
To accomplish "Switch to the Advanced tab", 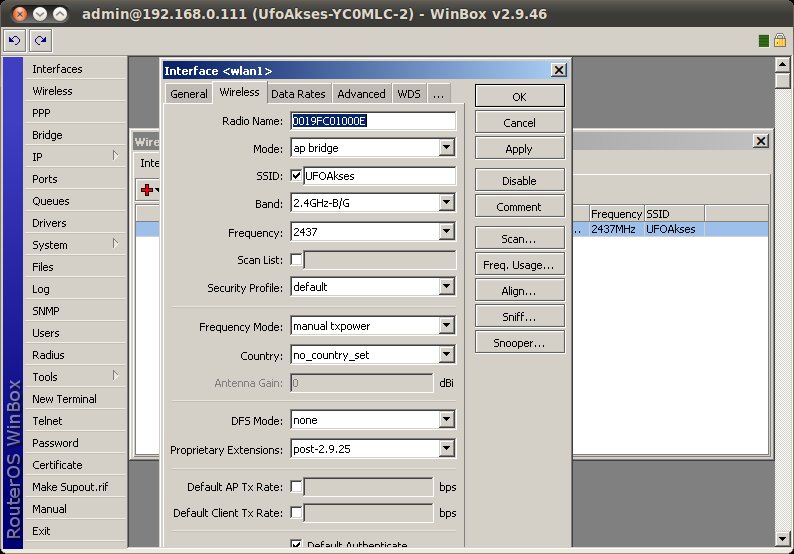I will 361,94.
